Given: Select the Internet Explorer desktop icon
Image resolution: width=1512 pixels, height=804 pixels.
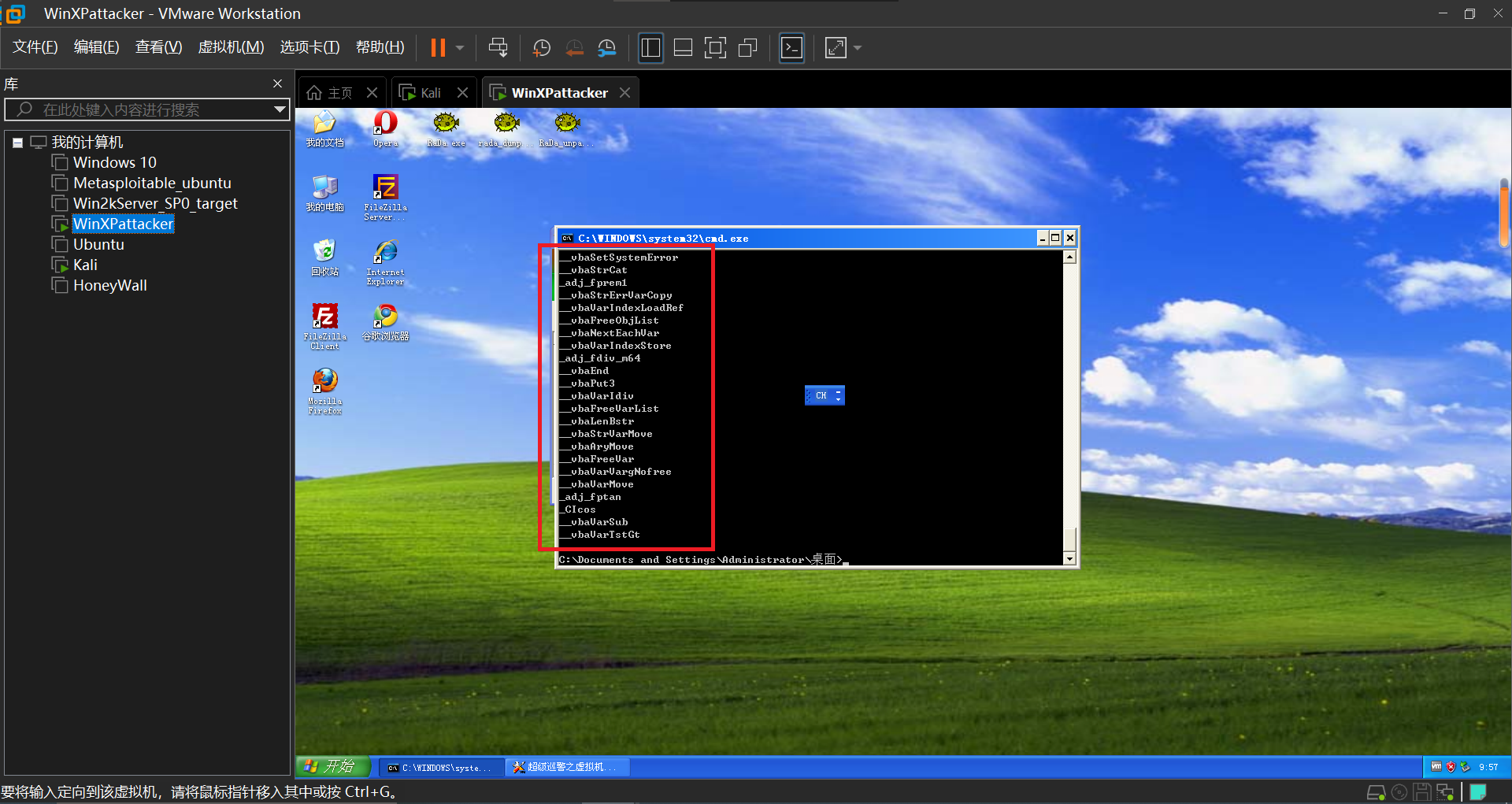Looking at the screenshot, I should click(x=385, y=262).
